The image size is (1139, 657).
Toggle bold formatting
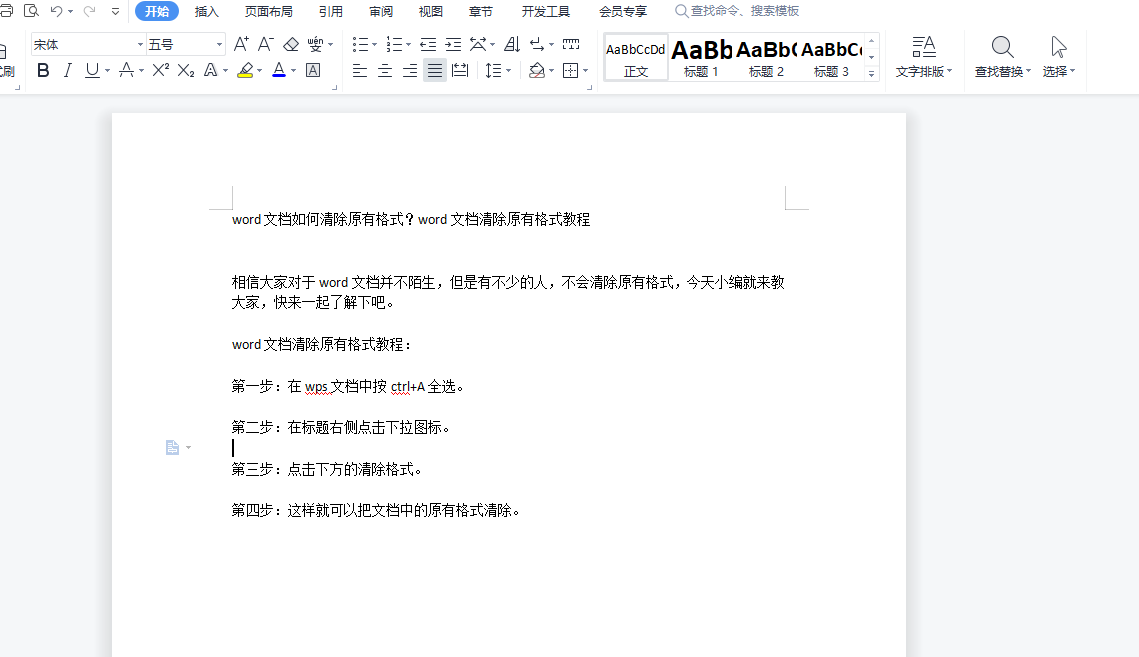43,70
